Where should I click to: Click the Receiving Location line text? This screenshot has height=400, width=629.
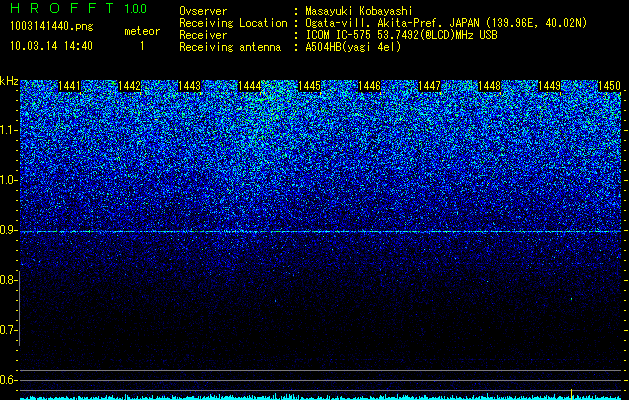tap(383, 23)
